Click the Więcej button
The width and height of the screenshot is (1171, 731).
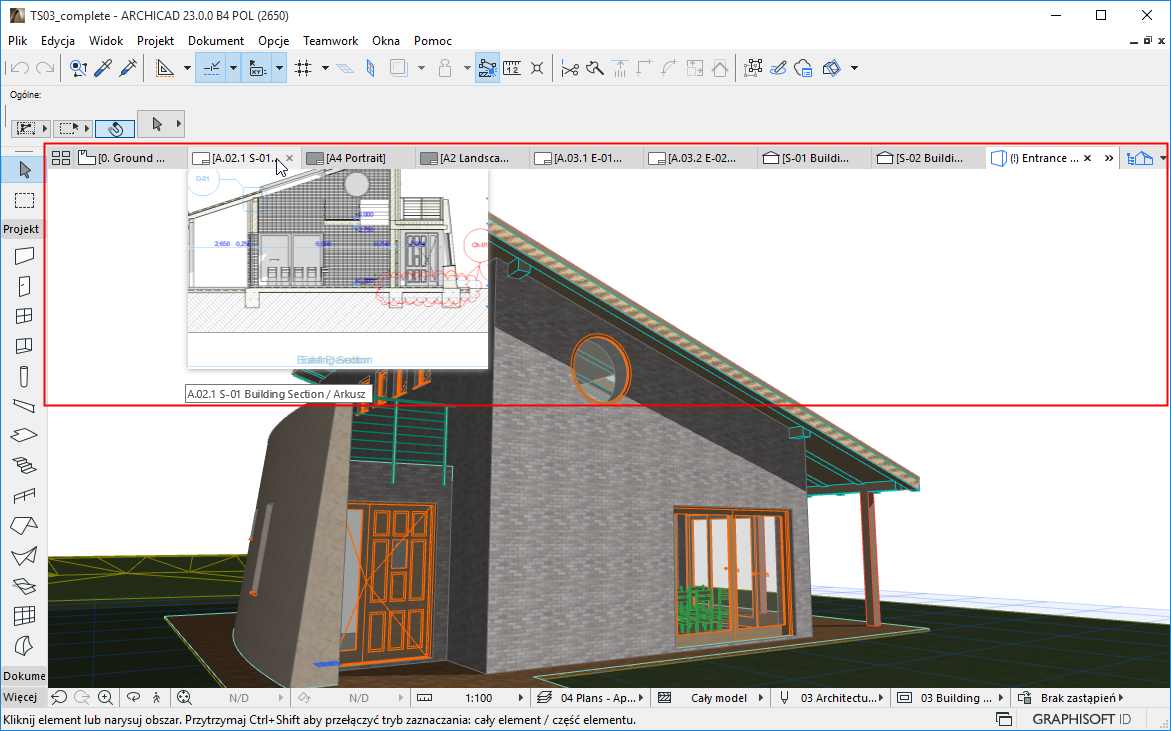click(x=20, y=697)
